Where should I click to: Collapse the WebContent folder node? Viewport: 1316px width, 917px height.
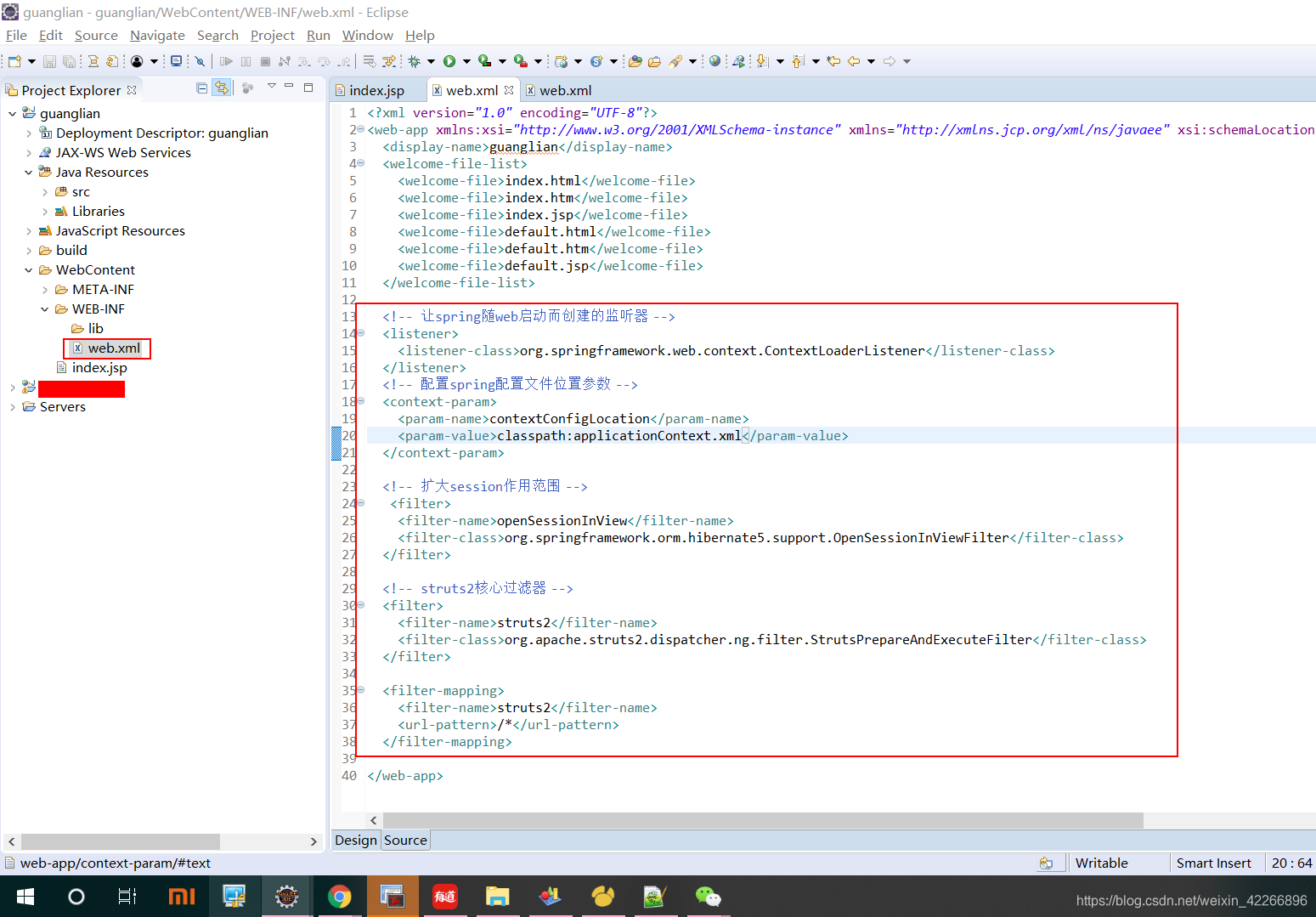tap(29, 270)
